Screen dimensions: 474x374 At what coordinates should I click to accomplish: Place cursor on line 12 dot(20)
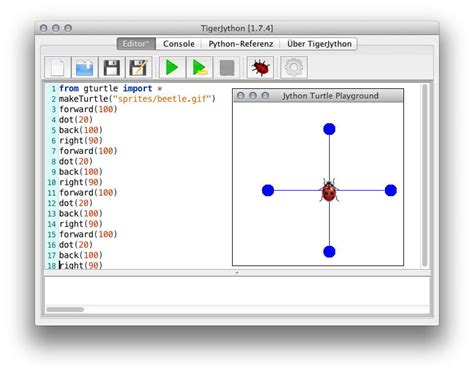76,203
